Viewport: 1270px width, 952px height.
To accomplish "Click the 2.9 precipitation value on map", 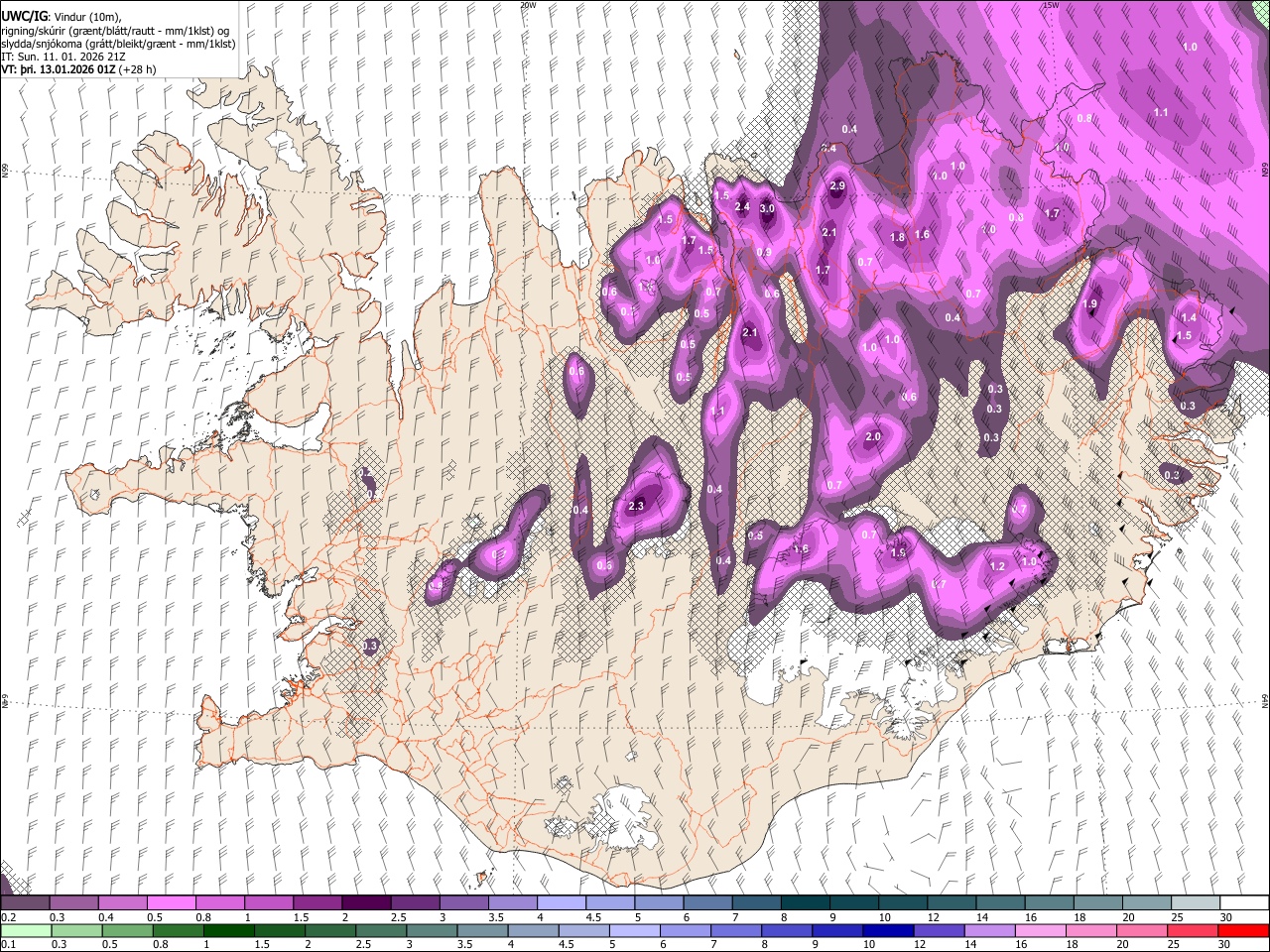I will (x=836, y=185).
